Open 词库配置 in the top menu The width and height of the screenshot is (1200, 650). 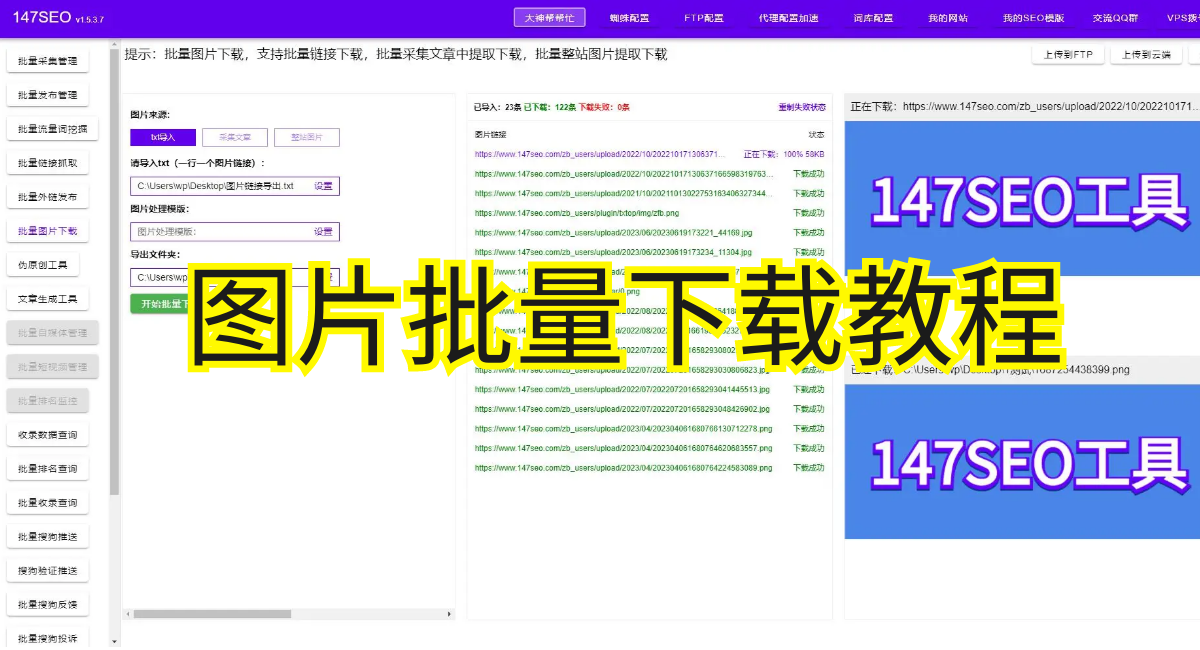pyautogui.click(x=873, y=18)
